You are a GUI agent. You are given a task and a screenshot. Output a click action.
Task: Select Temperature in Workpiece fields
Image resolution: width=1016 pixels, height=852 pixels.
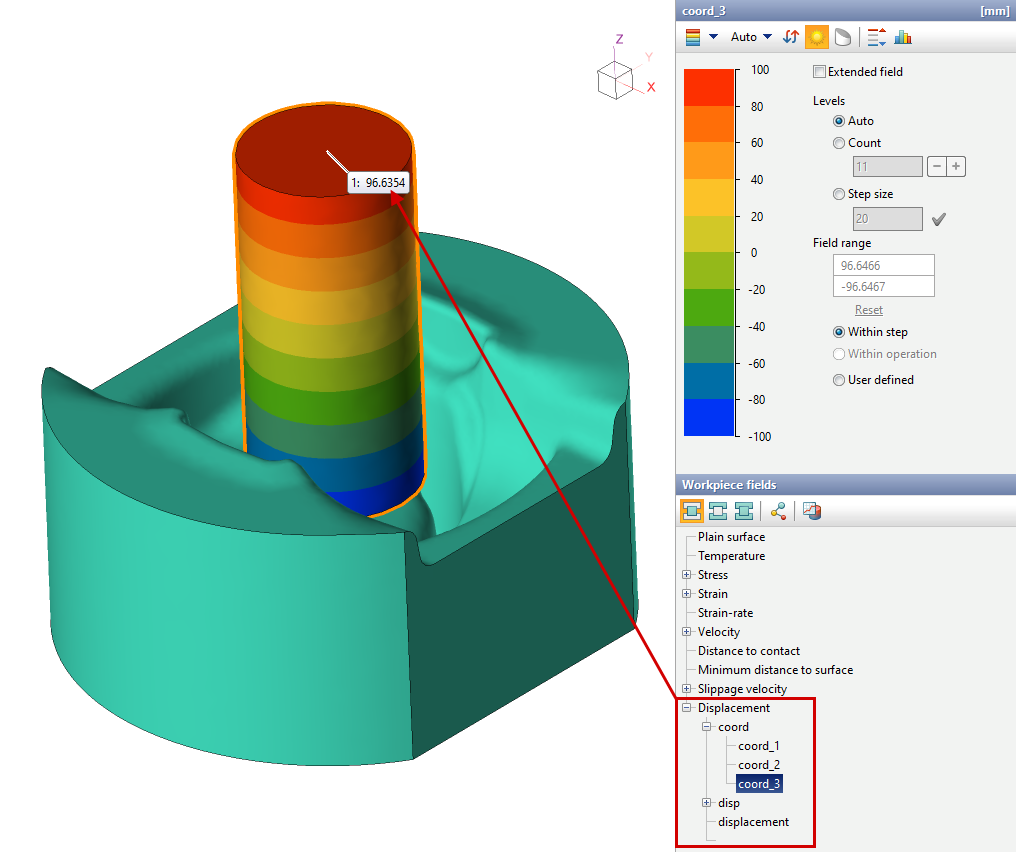click(x=731, y=556)
